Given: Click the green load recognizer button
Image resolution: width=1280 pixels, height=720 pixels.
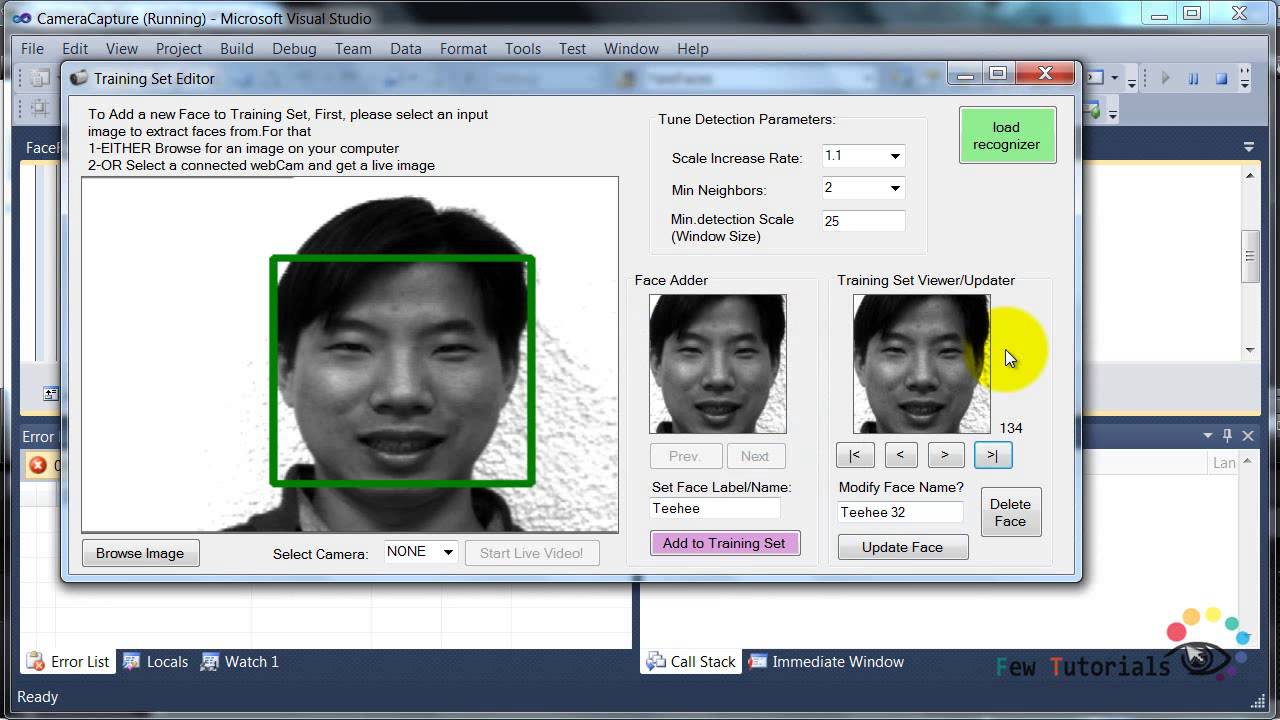Looking at the screenshot, I should pyautogui.click(x=1007, y=135).
